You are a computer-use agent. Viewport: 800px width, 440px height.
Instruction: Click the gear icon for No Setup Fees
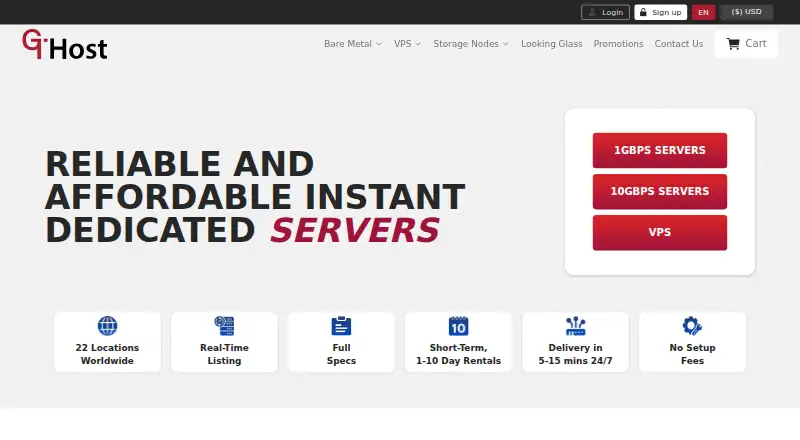(x=692, y=326)
